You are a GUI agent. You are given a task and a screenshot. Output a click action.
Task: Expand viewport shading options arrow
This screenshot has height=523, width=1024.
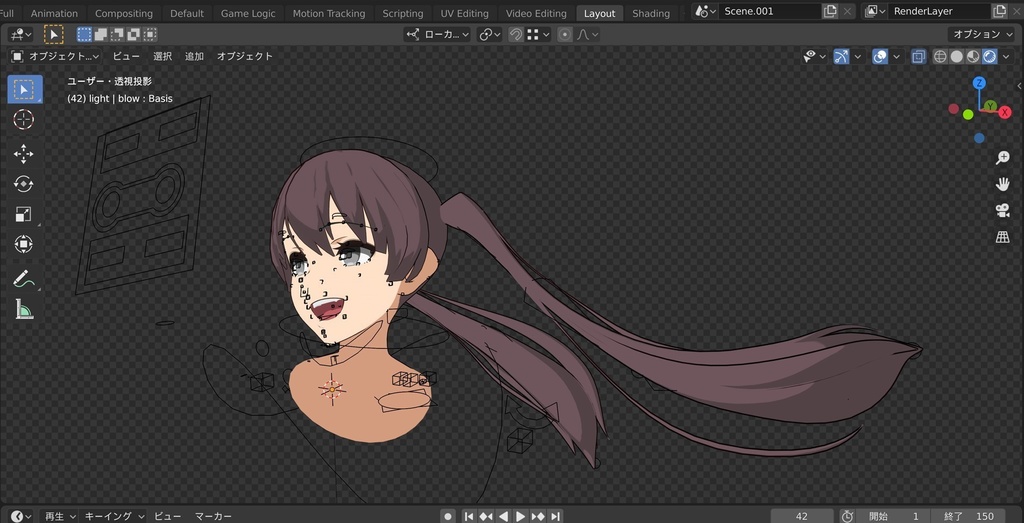pos(1006,57)
